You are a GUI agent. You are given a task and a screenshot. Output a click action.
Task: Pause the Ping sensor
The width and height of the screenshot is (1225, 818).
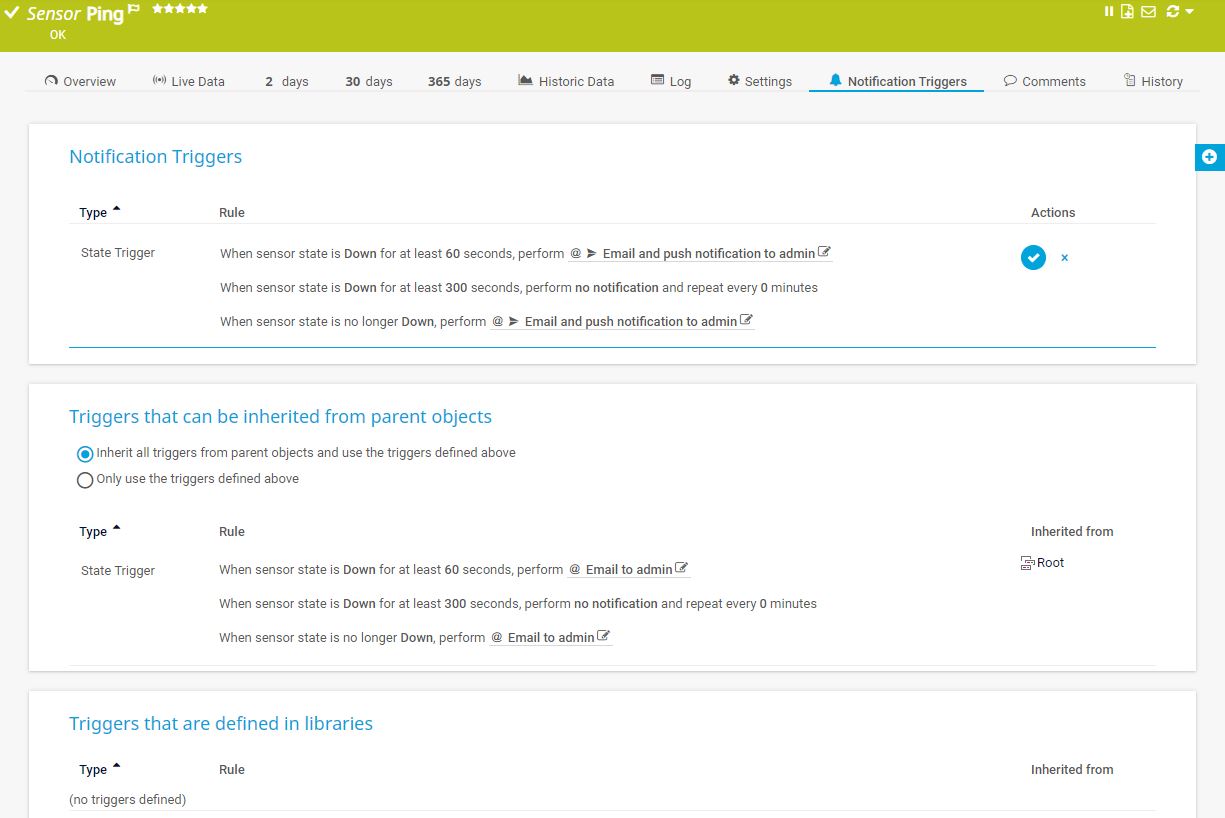click(1109, 12)
